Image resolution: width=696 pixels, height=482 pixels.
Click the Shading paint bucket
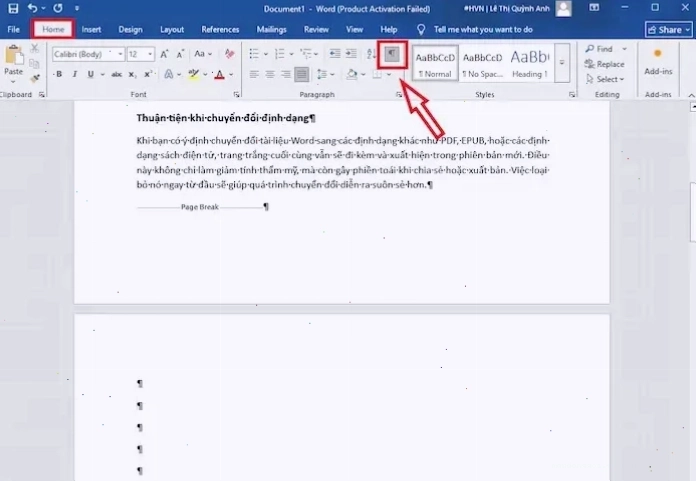click(352, 74)
